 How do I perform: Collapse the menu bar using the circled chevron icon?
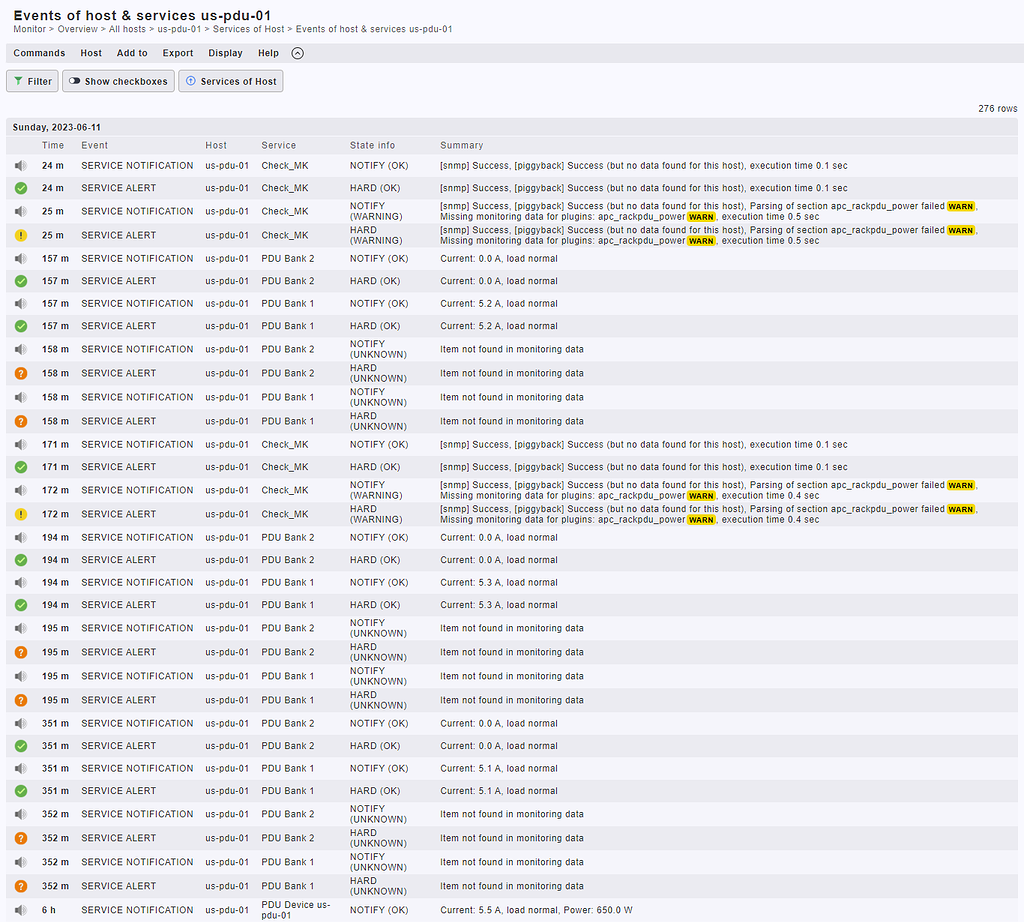click(x=296, y=52)
